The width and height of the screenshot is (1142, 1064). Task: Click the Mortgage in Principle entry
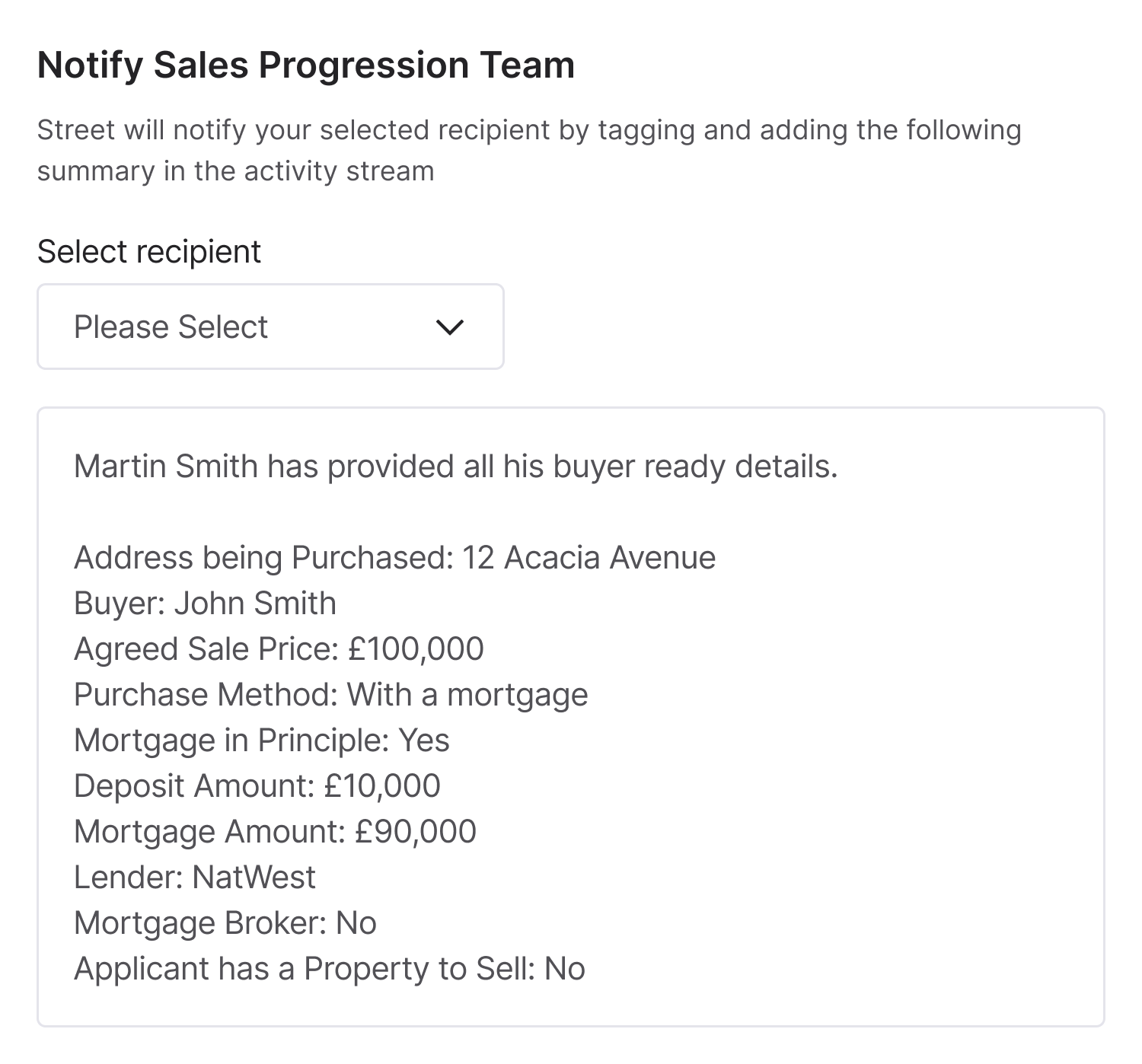click(261, 740)
